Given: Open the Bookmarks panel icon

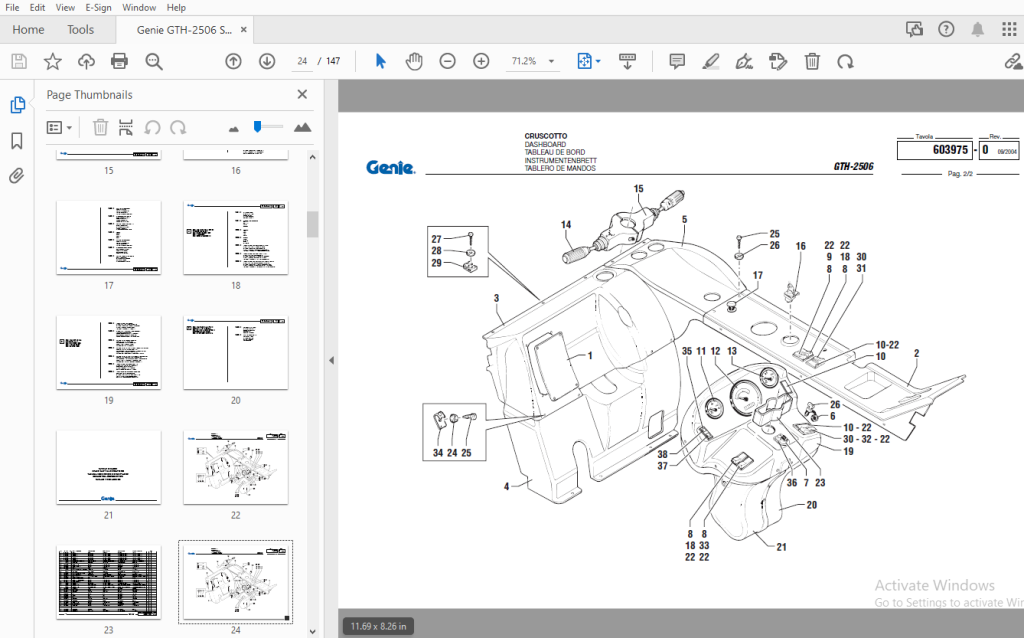Looking at the screenshot, I should pyautogui.click(x=17, y=140).
